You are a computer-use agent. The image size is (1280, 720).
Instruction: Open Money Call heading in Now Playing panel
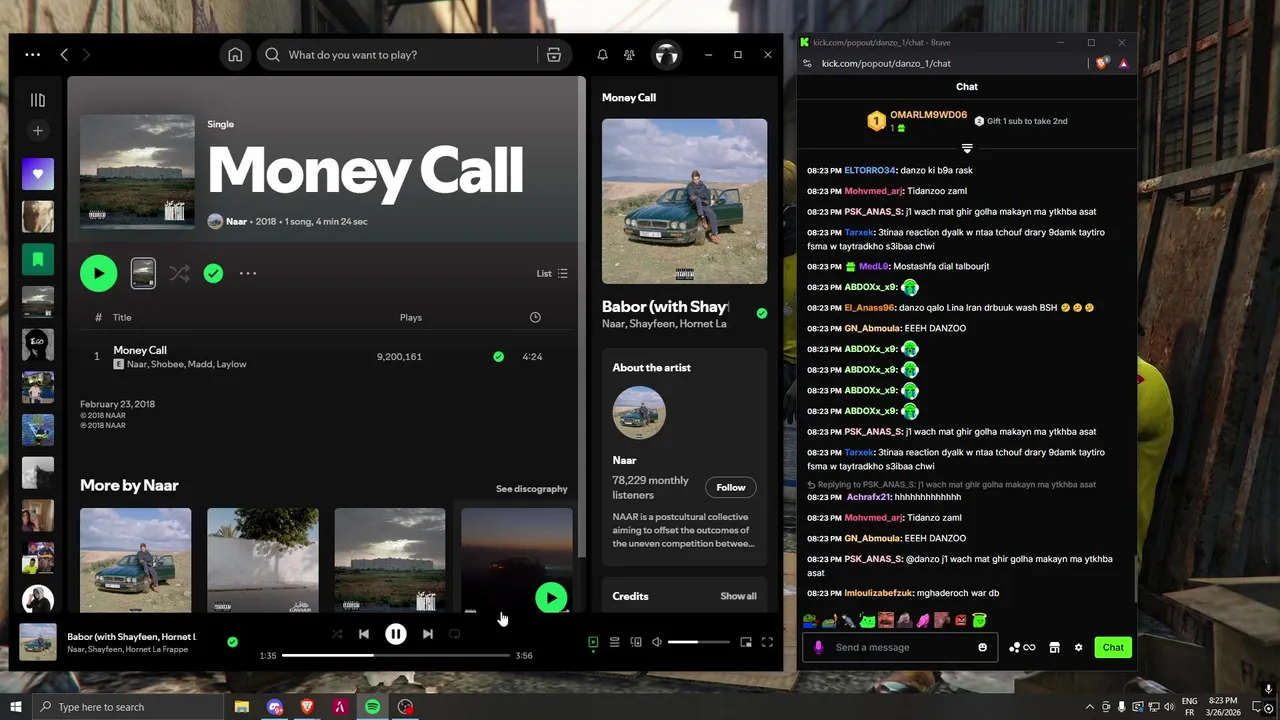[x=629, y=97]
